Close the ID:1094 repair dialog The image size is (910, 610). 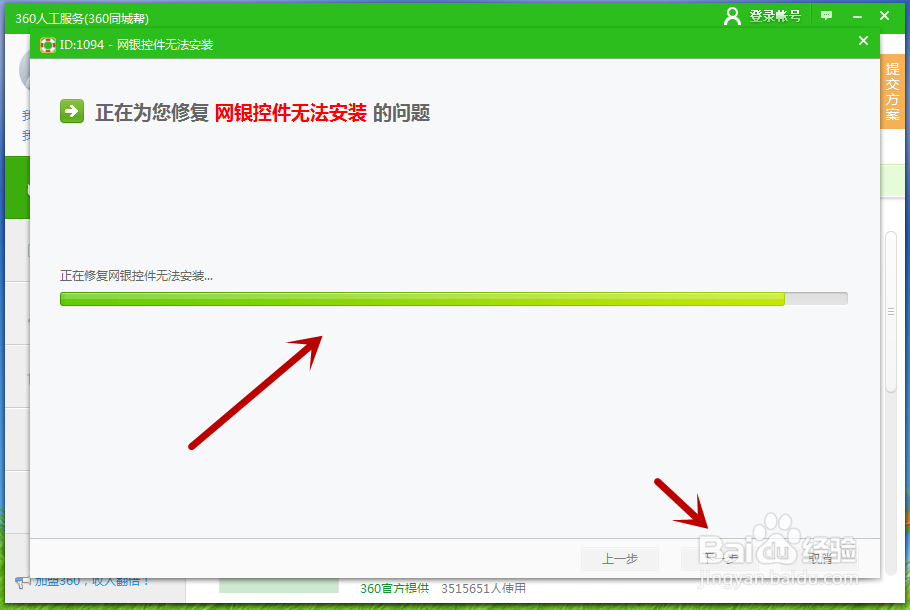tap(863, 41)
